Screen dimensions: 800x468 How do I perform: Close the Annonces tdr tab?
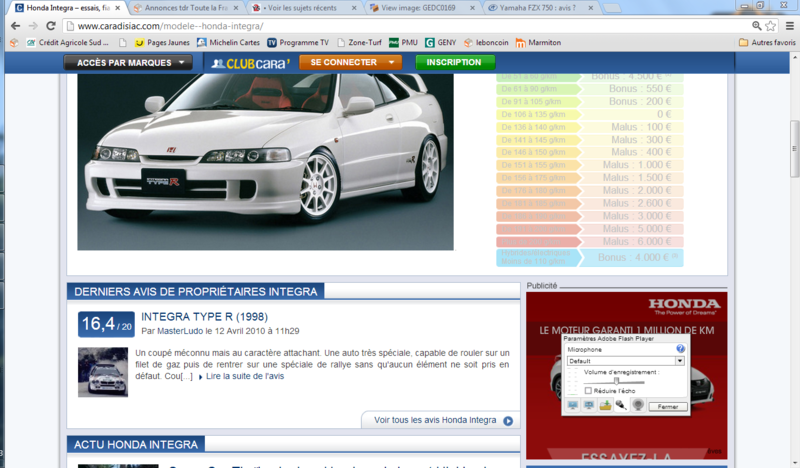(236, 8)
